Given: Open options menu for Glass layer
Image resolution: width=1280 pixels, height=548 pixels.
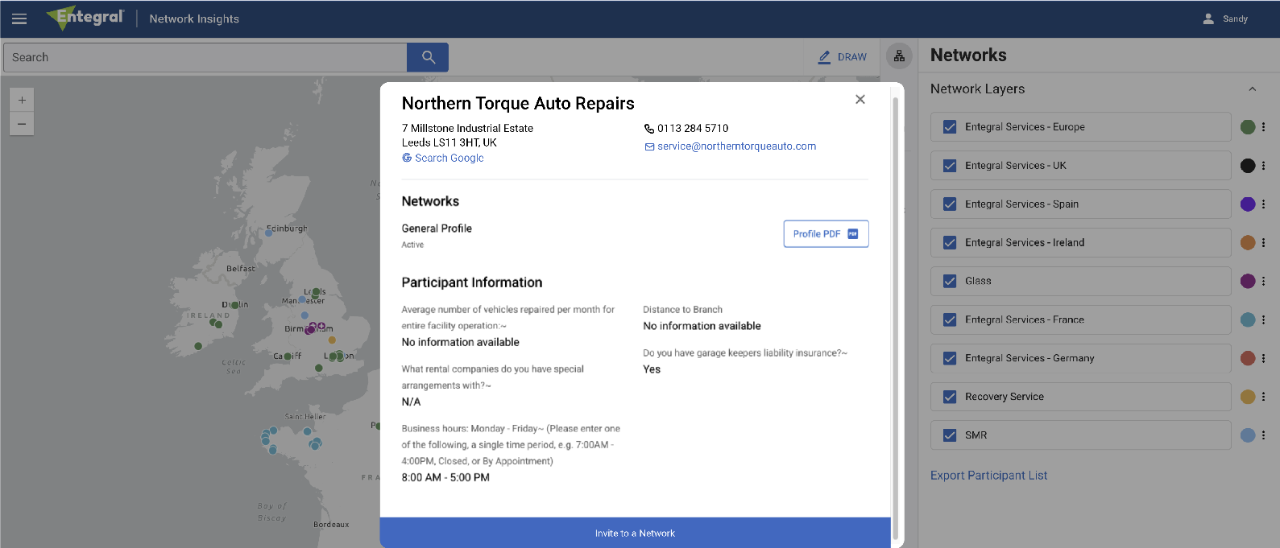Looking at the screenshot, I should click(1263, 281).
